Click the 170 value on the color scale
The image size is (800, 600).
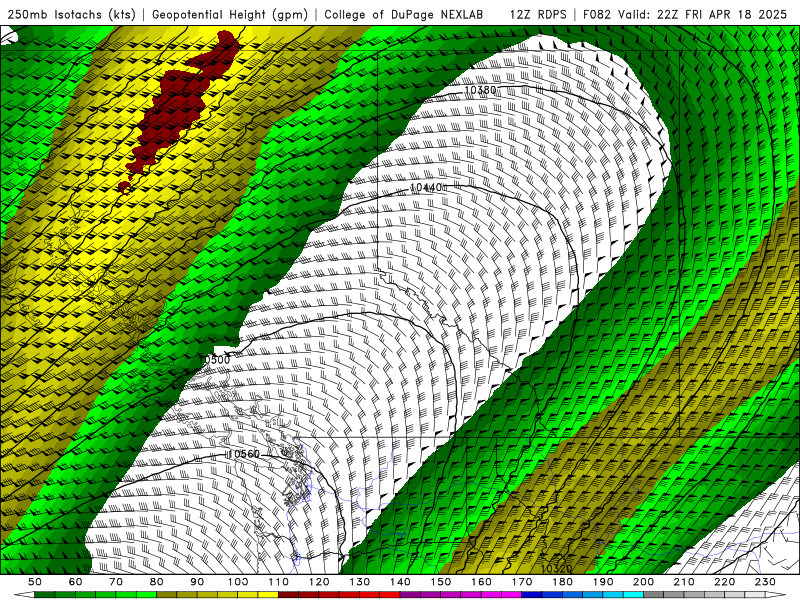tap(521, 582)
